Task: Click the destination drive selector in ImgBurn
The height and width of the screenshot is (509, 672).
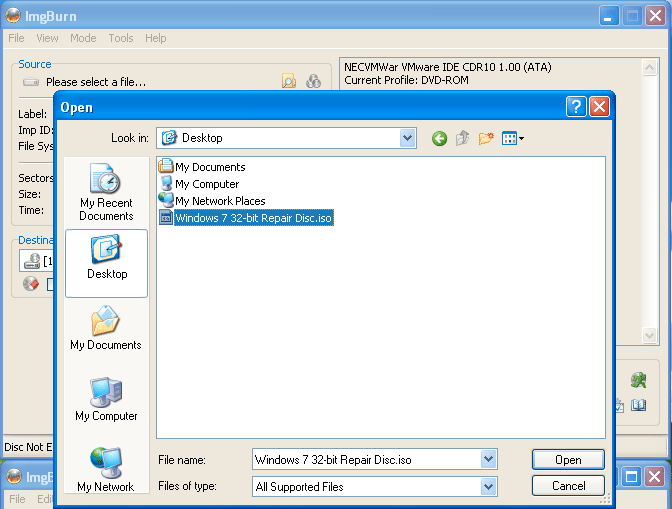Action: 36,261
